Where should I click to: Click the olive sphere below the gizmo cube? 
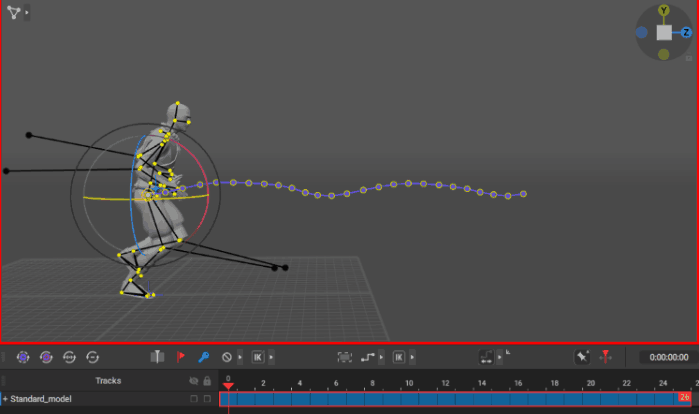click(x=664, y=54)
